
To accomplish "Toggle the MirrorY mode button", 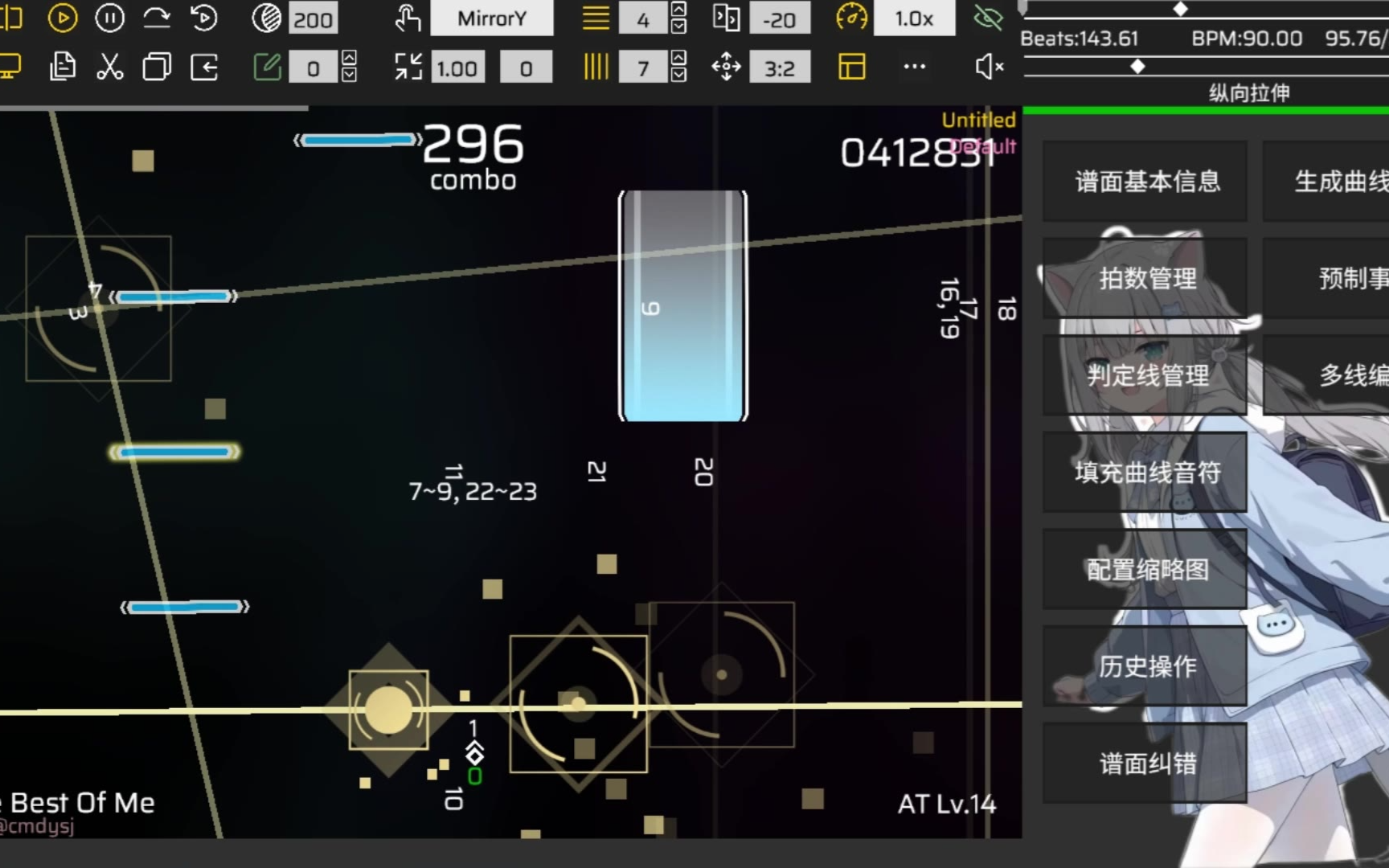I will (491, 18).
